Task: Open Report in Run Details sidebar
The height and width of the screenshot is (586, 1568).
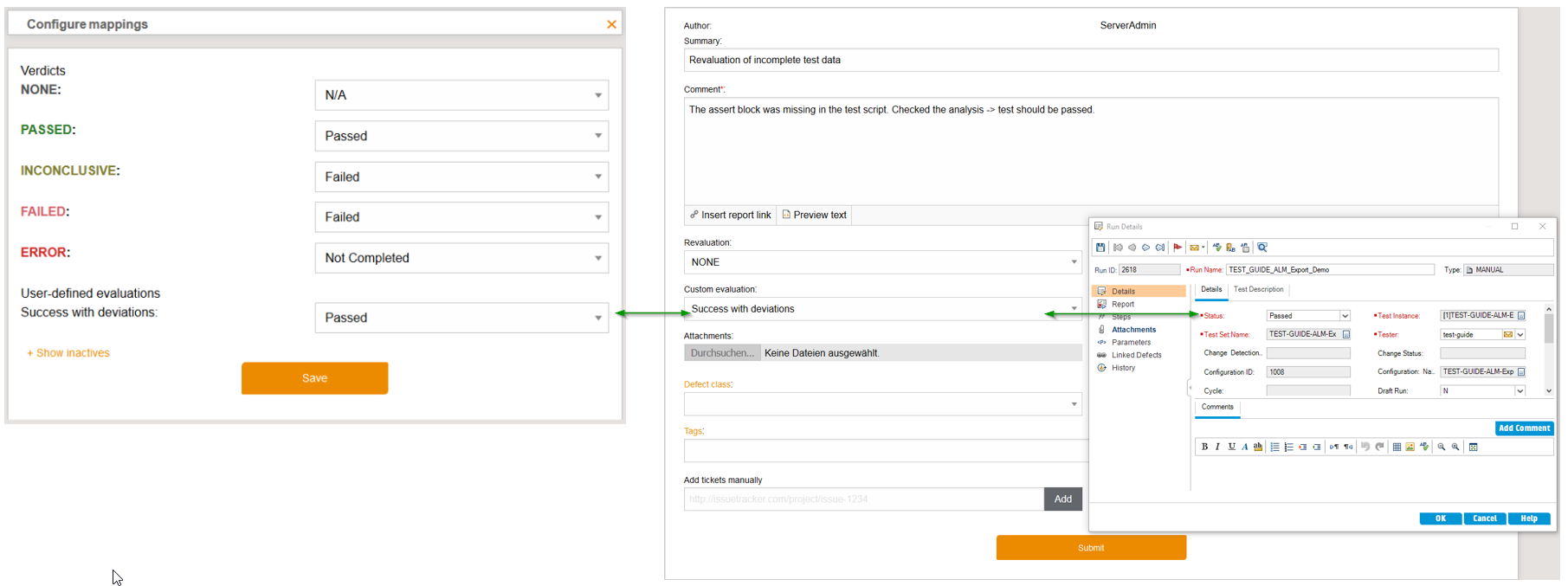Action: coord(1122,304)
